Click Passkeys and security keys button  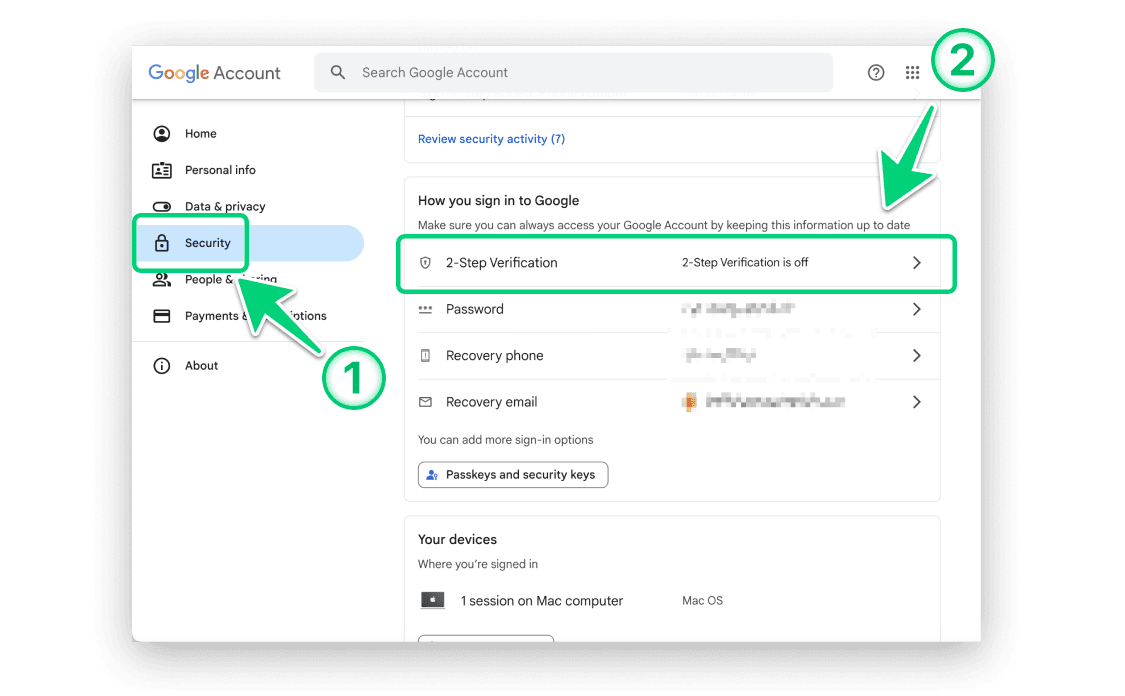click(x=512, y=475)
